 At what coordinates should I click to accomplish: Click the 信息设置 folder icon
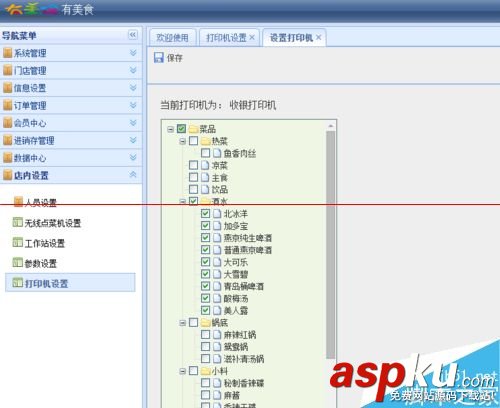(x=7, y=88)
